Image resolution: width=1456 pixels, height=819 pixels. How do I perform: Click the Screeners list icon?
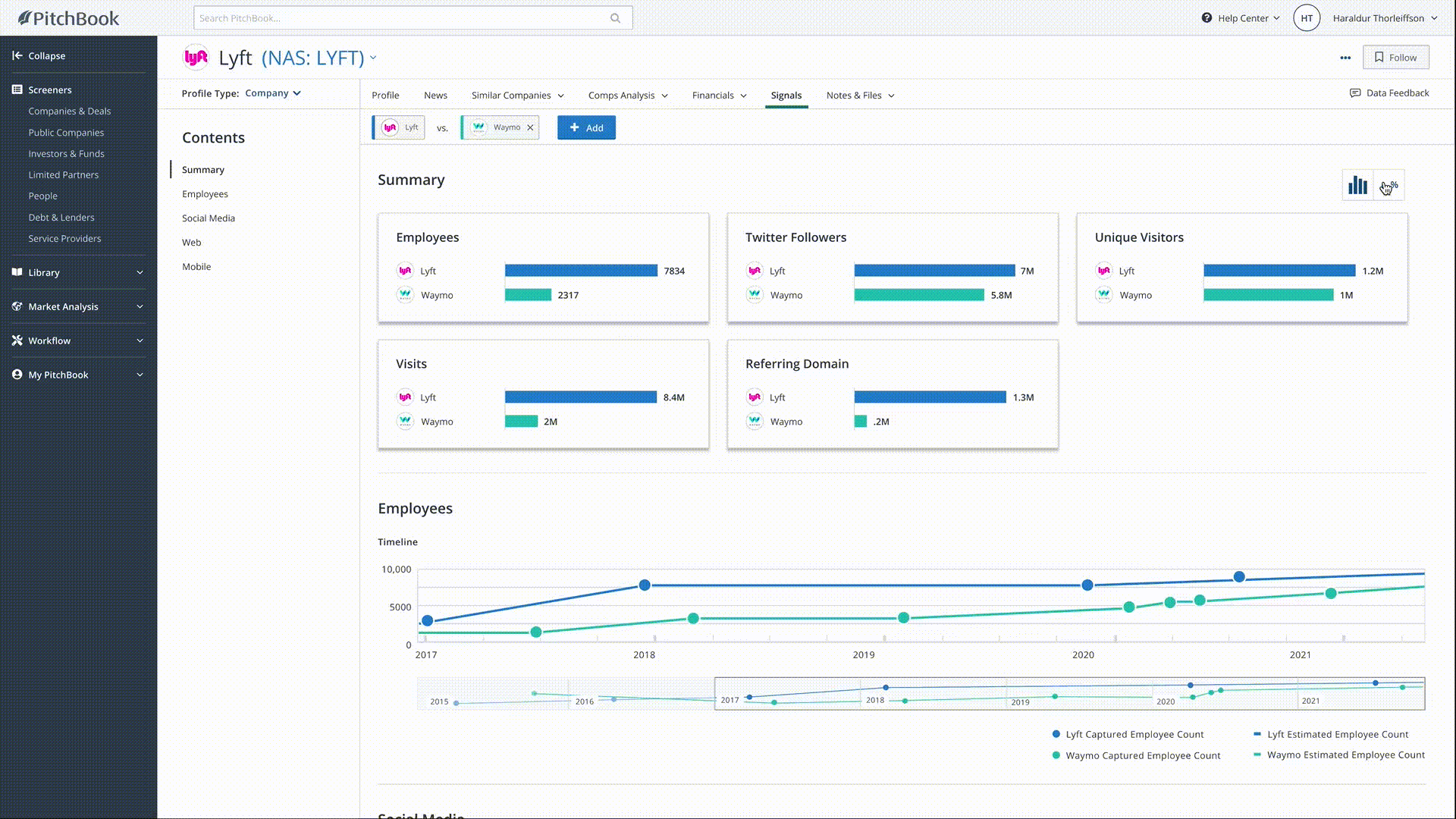click(17, 89)
